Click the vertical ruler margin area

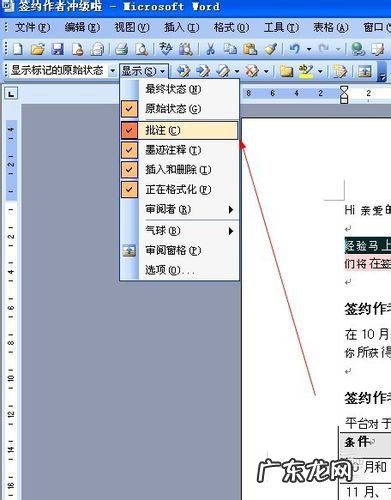pyautogui.click(x=11, y=159)
